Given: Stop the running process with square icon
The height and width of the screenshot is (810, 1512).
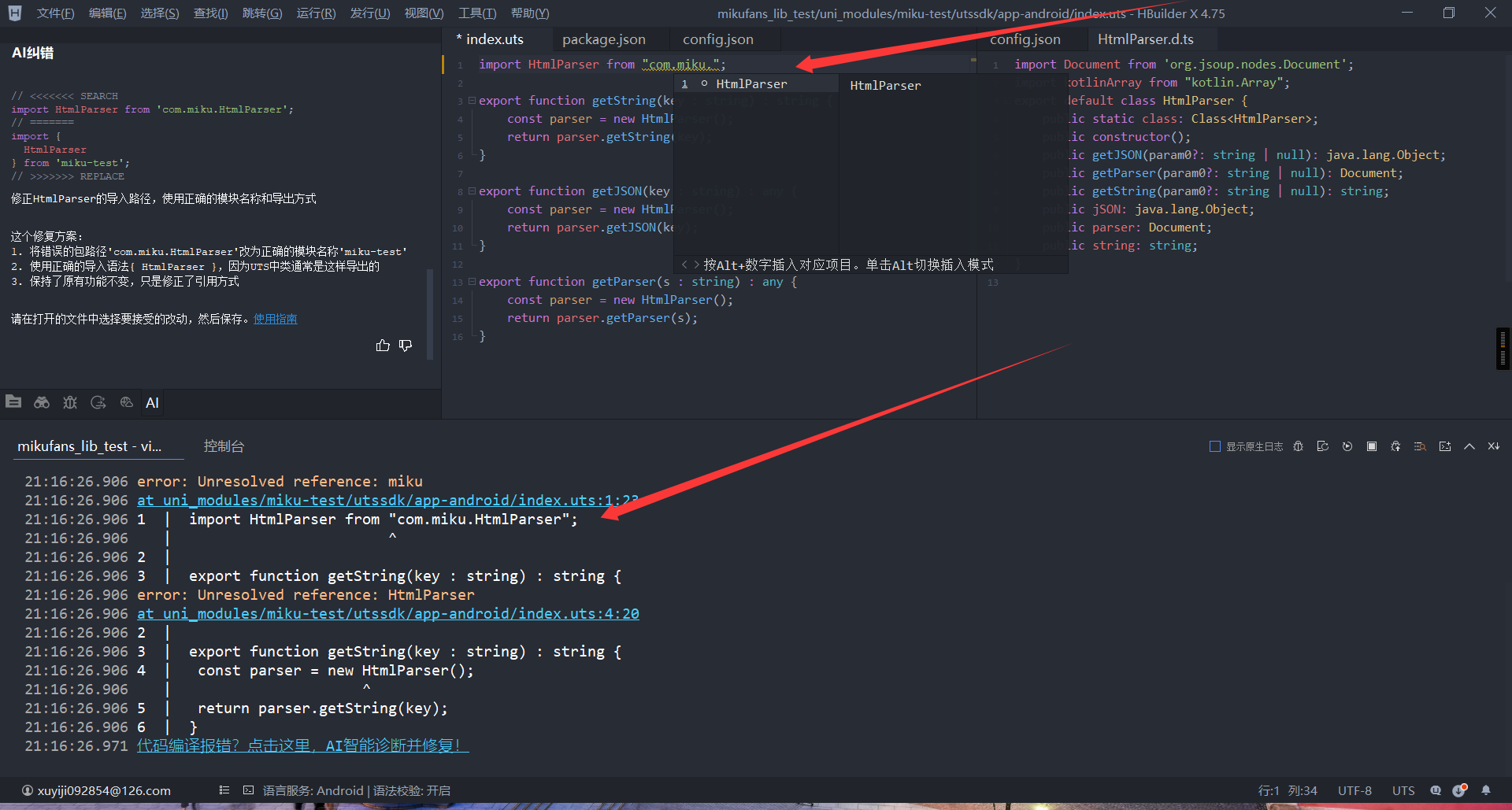Looking at the screenshot, I should point(1372,446).
